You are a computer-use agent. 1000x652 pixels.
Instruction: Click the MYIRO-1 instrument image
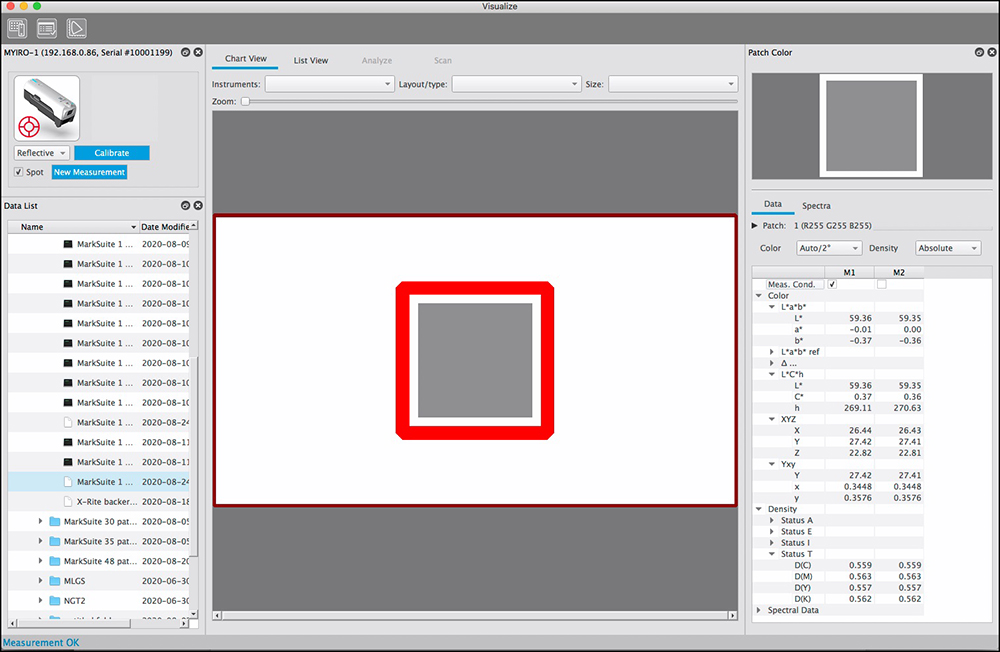pos(47,108)
